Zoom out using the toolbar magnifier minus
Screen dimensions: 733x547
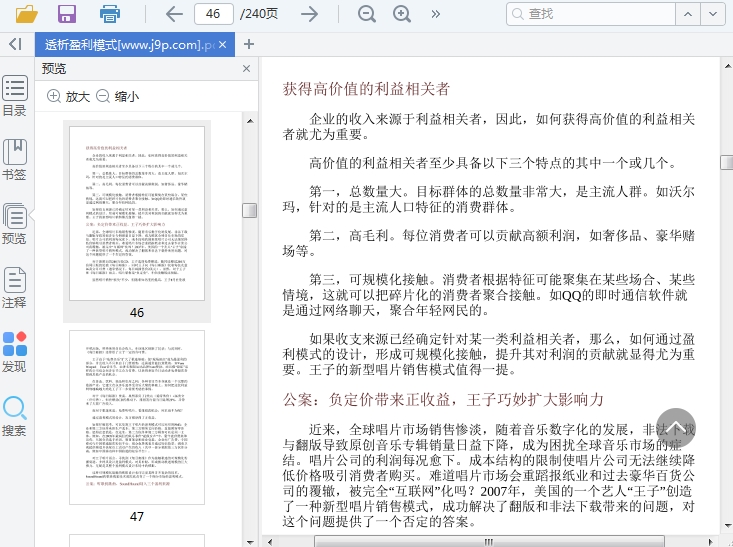tap(367, 14)
